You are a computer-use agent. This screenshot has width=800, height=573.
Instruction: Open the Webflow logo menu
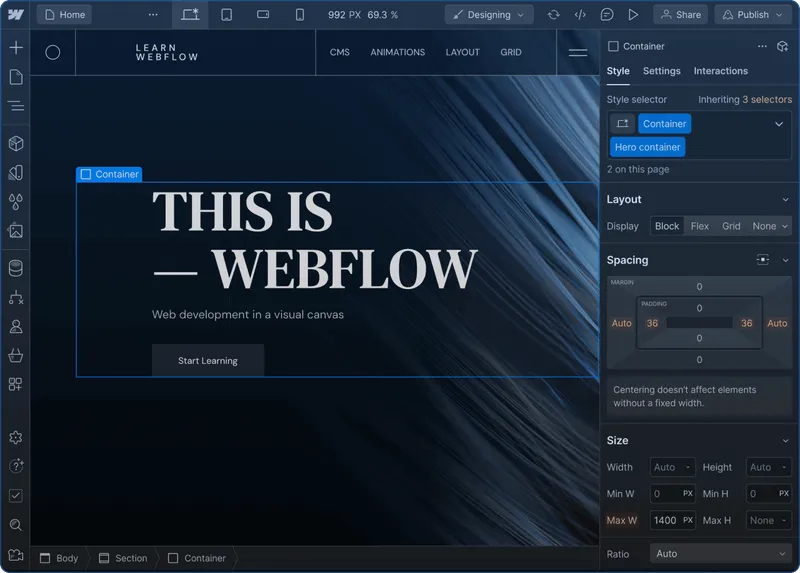15,15
